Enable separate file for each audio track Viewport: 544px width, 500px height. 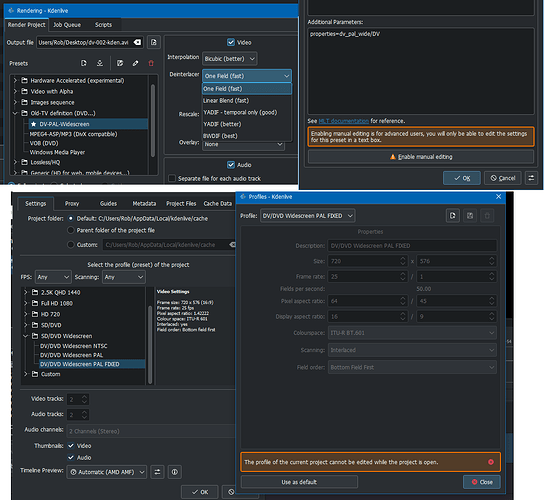click(172, 178)
